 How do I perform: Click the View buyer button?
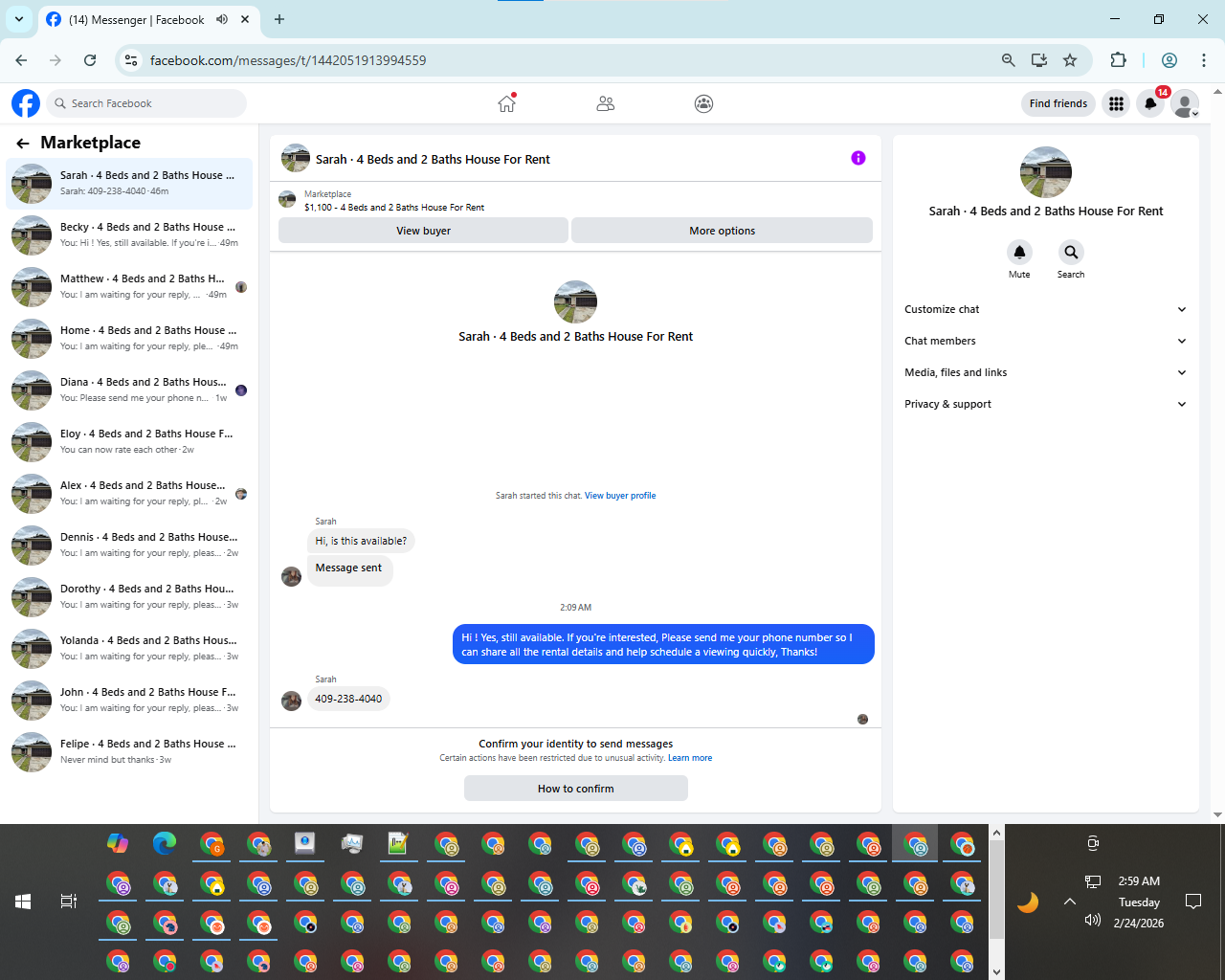(423, 231)
